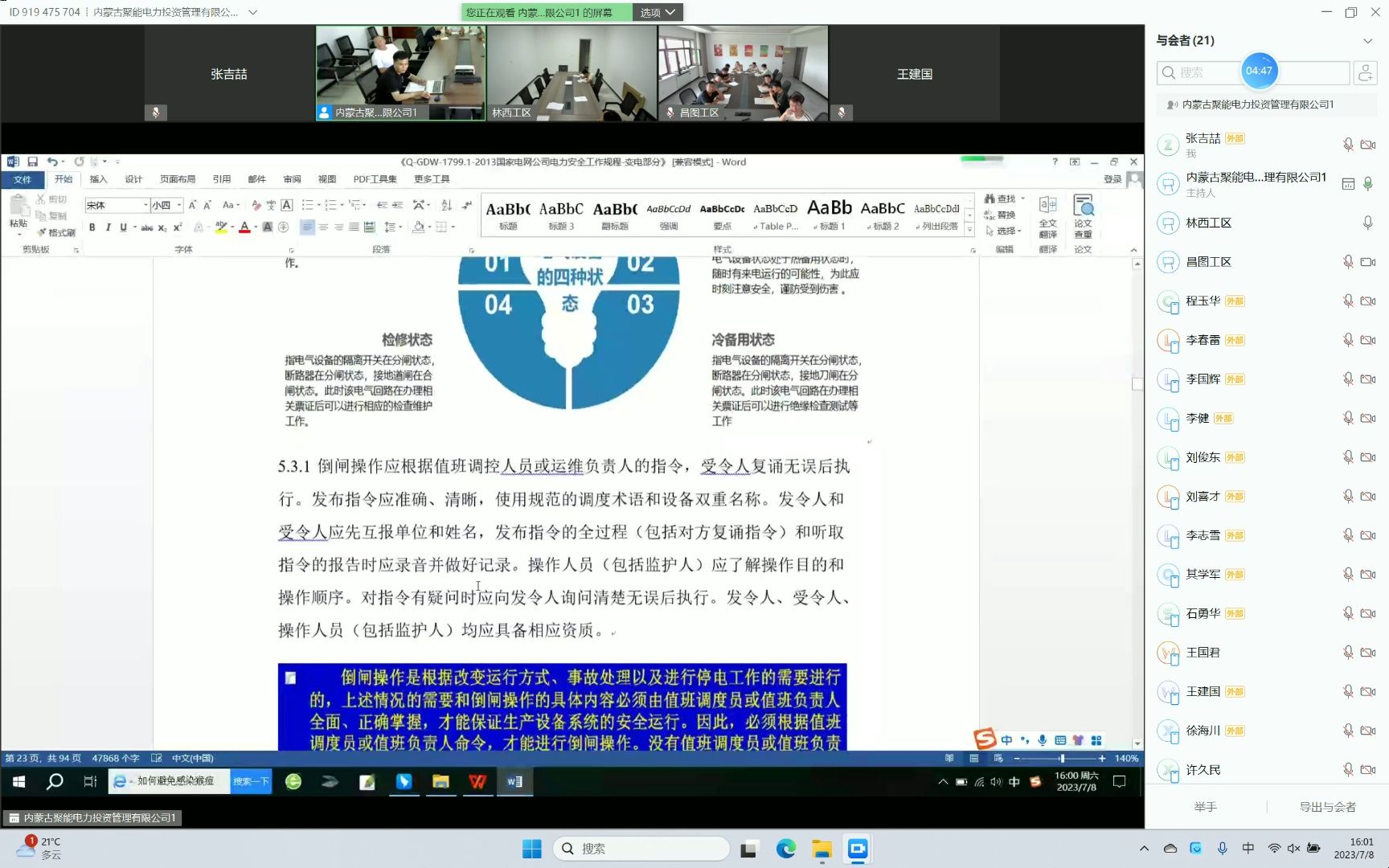Toggle camera icon for 李春雷
The height and width of the screenshot is (868, 1389).
point(1367,340)
